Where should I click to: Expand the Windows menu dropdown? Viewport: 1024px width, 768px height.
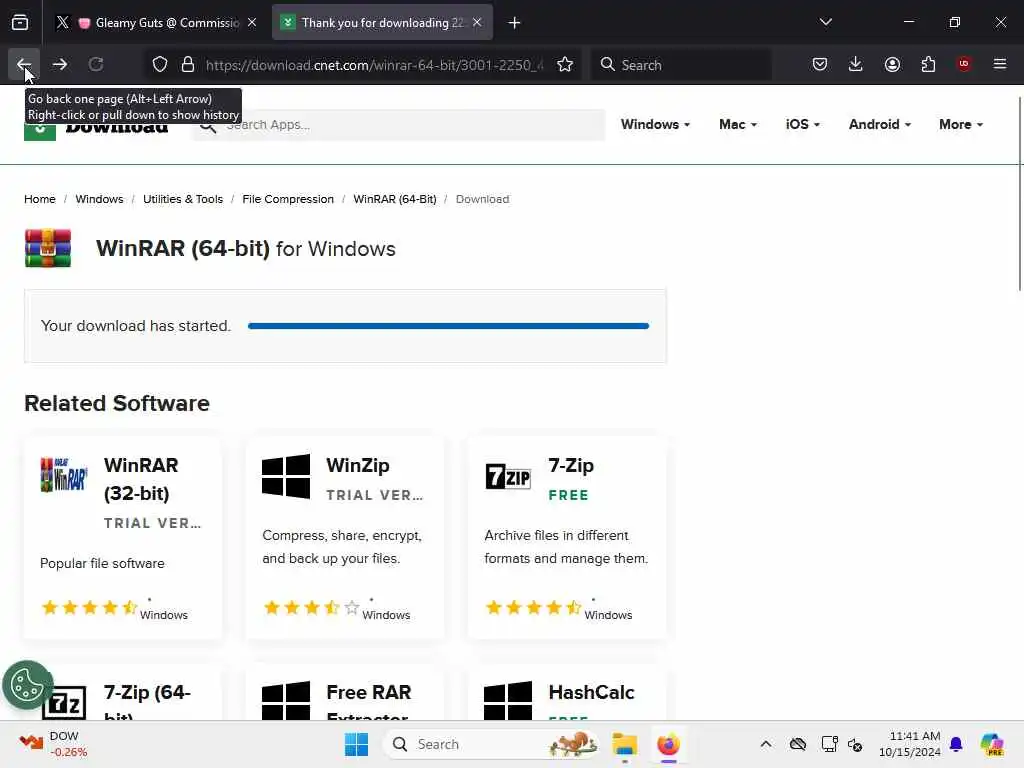click(x=655, y=124)
